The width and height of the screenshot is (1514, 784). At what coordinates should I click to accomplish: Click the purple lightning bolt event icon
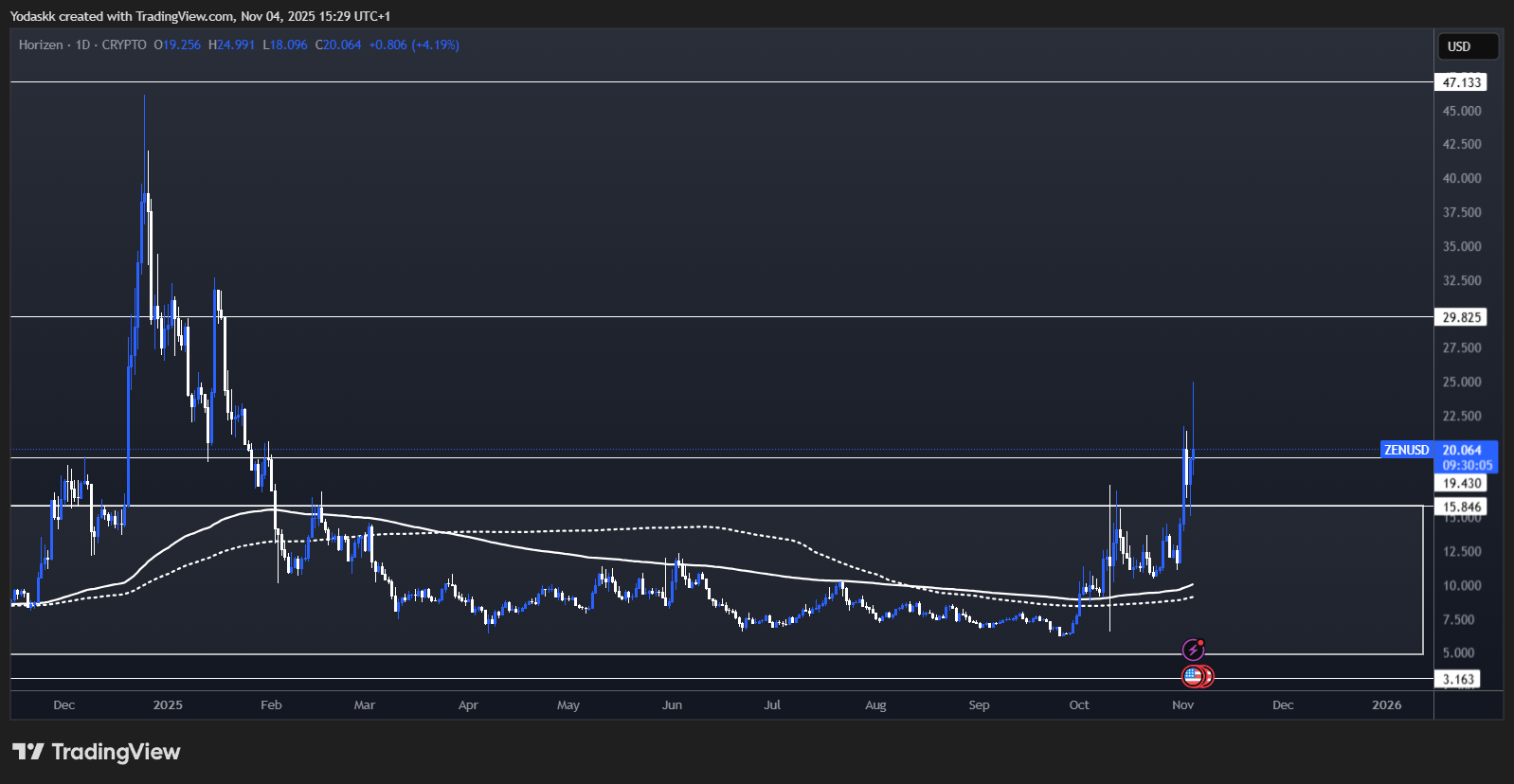(1193, 650)
